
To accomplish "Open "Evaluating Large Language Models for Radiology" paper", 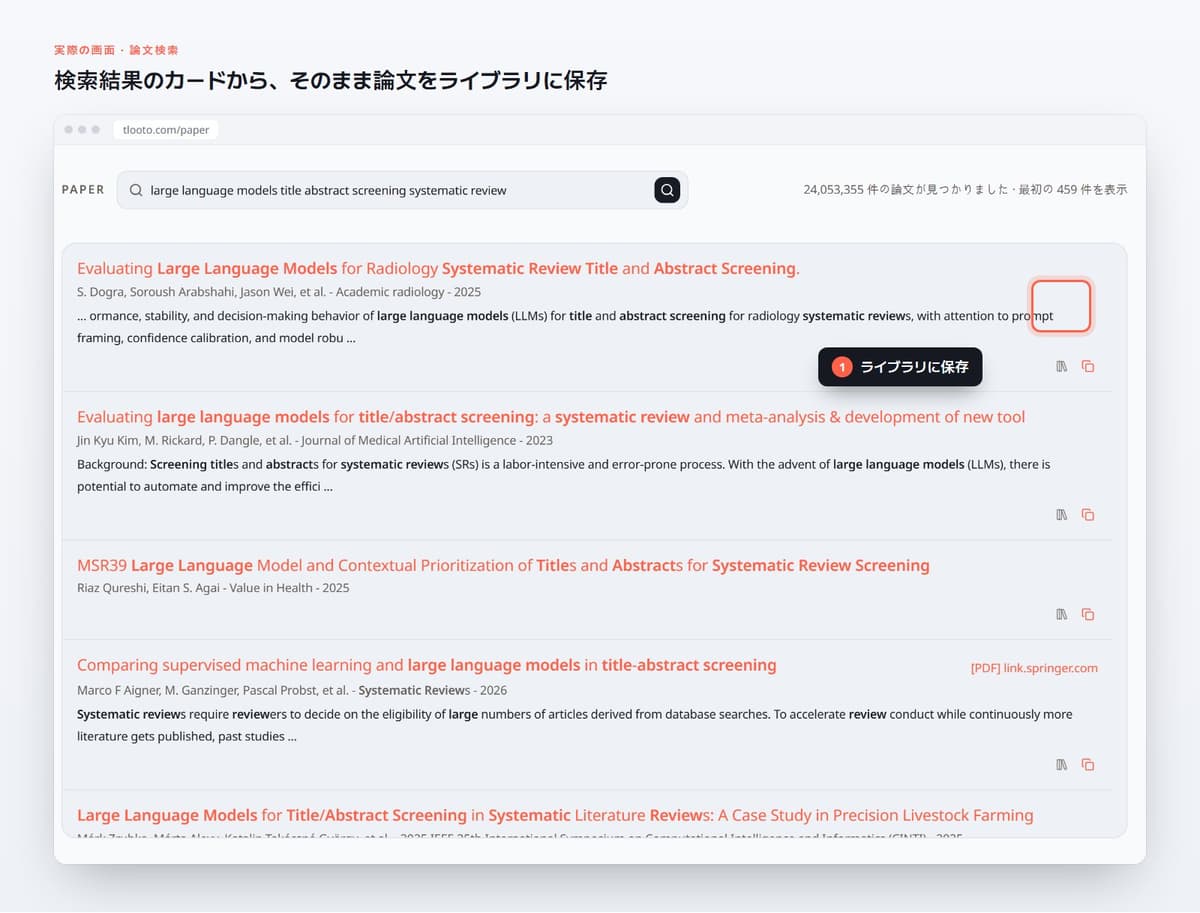I will click(438, 268).
